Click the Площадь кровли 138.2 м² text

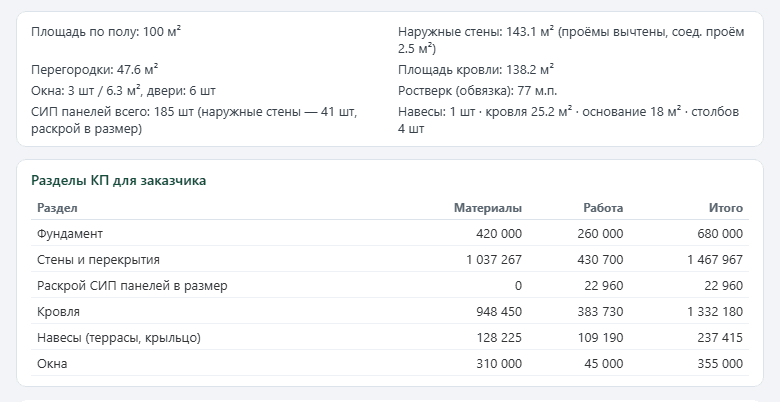[x=476, y=70]
